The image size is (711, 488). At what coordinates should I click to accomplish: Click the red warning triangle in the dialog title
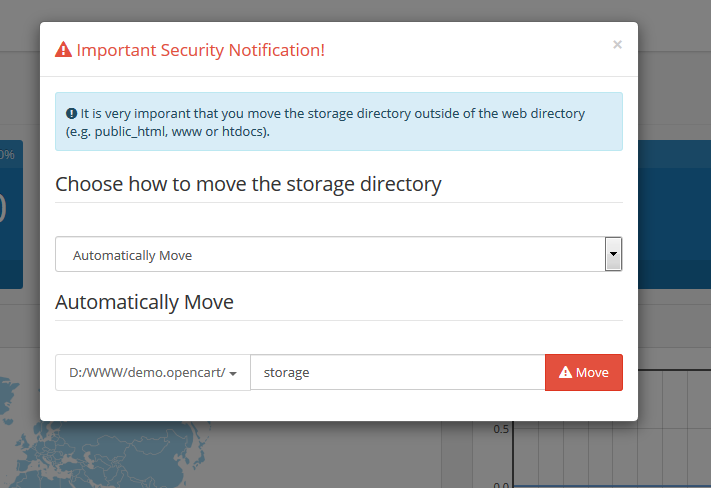tap(63, 49)
